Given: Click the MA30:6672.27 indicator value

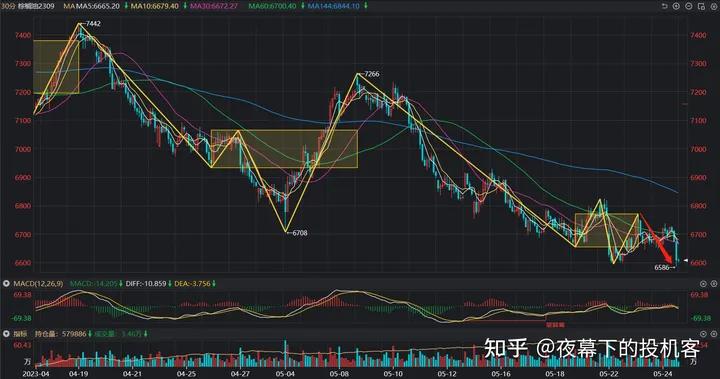Looking at the screenshot, I should tap(214, 6).
